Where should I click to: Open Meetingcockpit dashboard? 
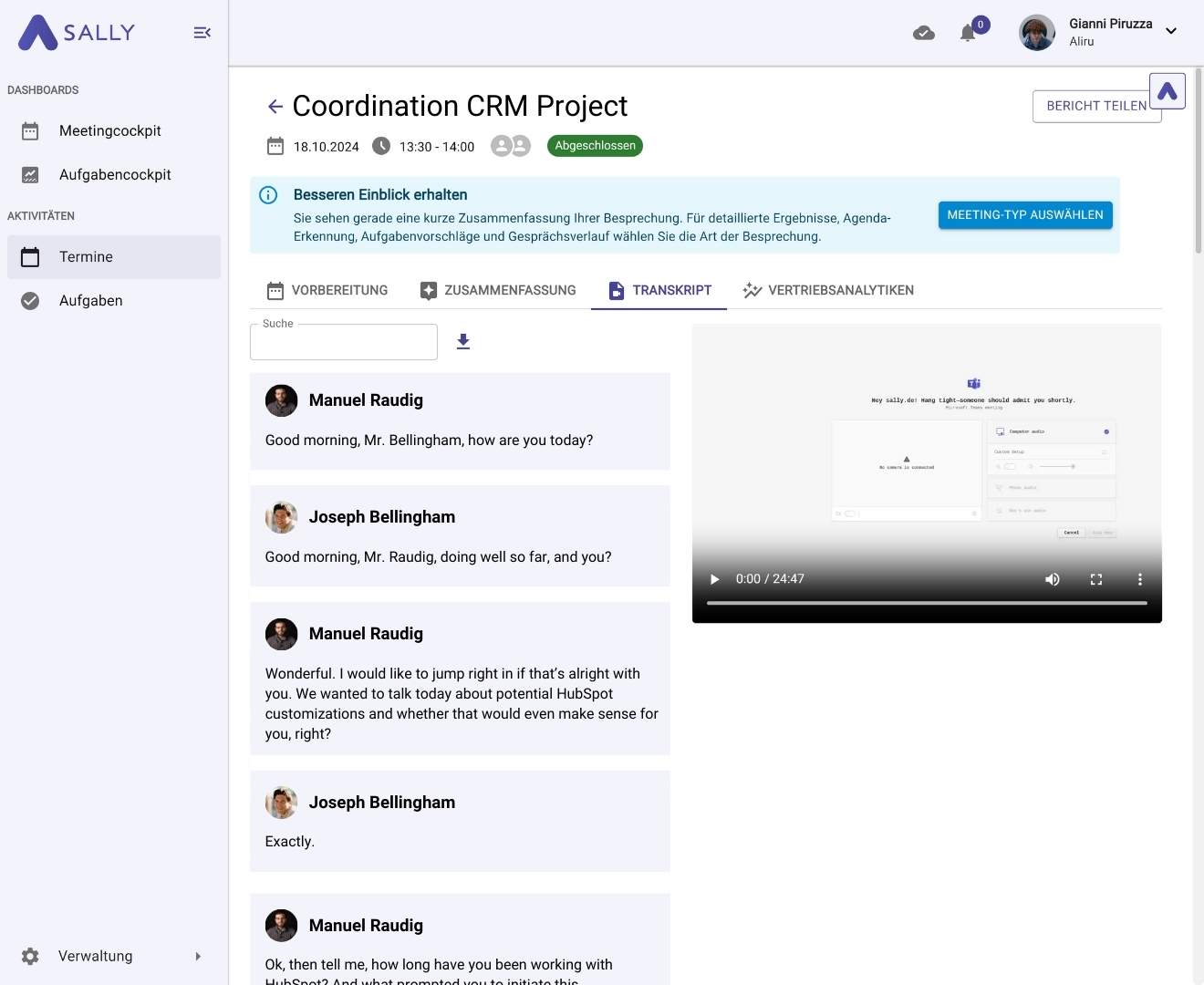click(114, 131)
